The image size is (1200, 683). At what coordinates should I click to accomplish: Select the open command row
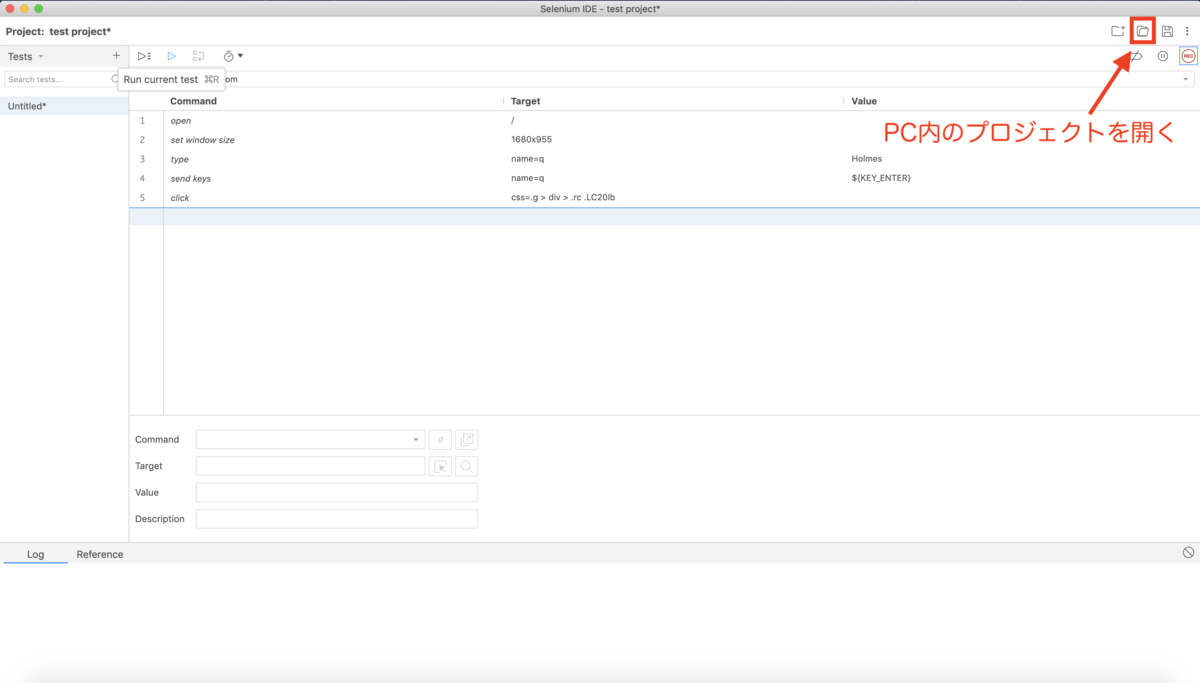(664, 120)
